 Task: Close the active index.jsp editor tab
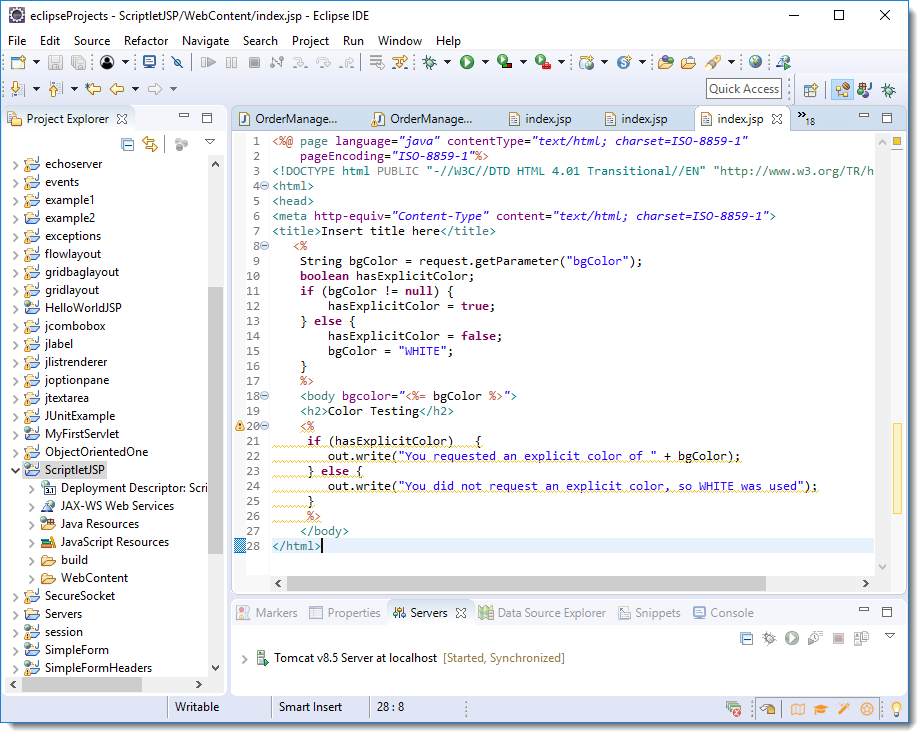[x=777, y=119]
